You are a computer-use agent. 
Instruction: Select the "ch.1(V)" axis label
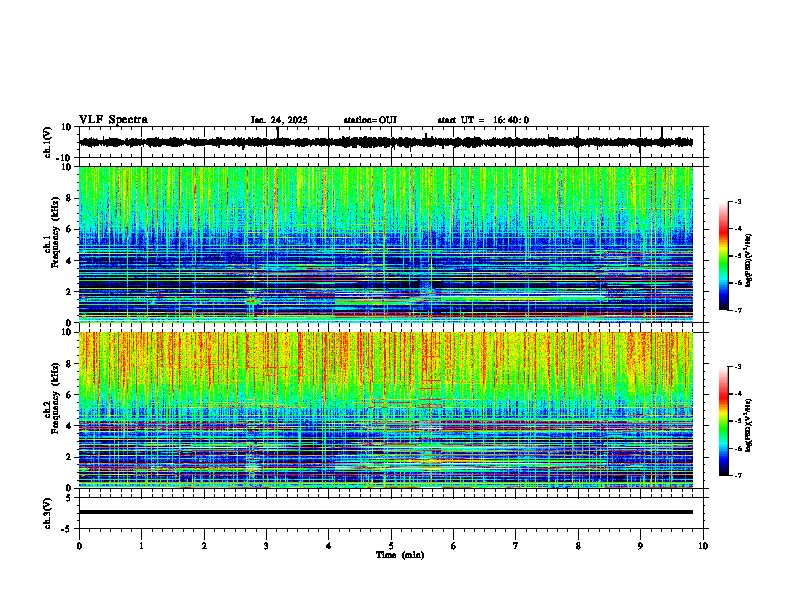tap(48, 142)
